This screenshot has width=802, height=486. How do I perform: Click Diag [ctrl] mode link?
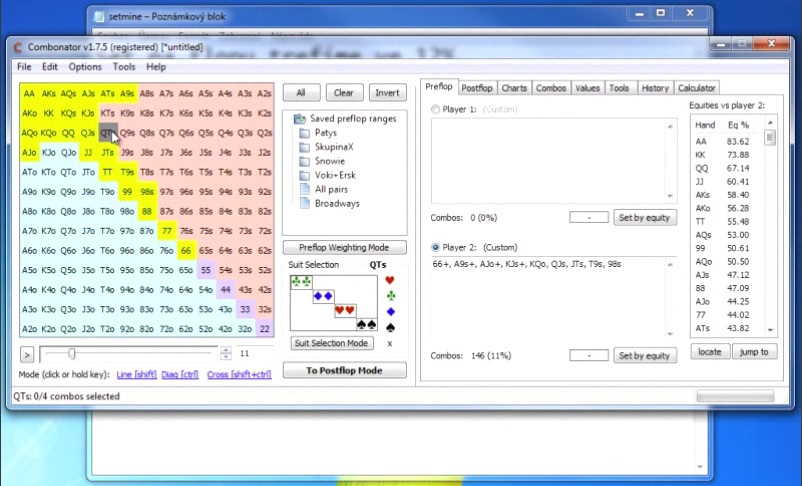(180, 375)
